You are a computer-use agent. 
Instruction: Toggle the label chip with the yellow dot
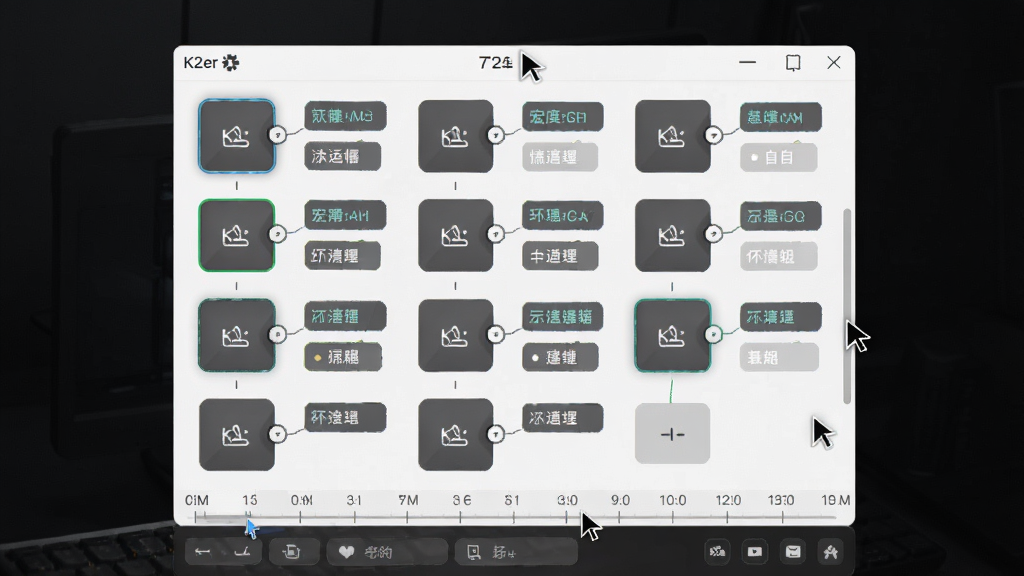tap(343, 357)
